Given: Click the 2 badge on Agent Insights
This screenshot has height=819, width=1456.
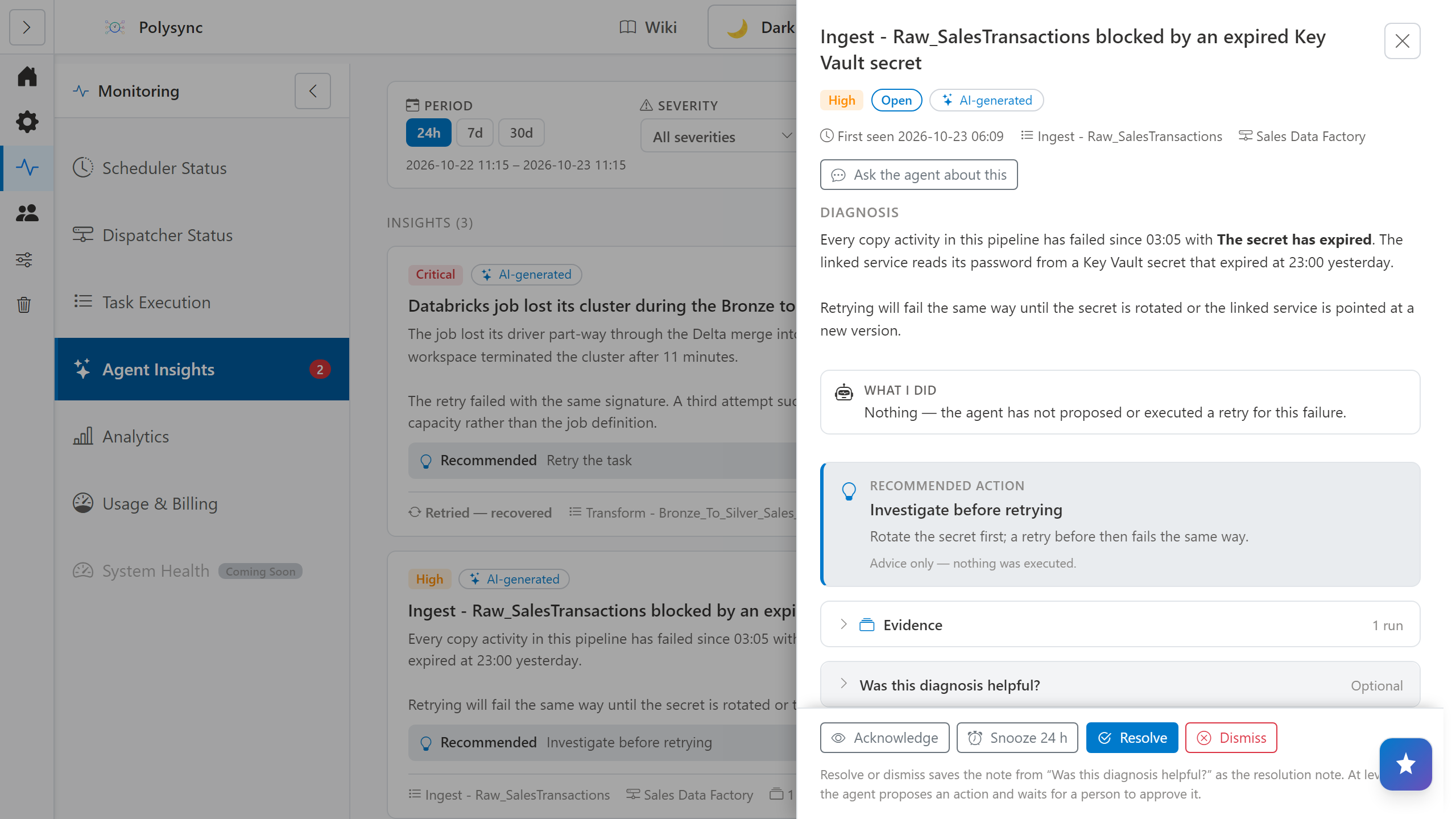Looking at the screenshot, I should click(x=320, y=370).
